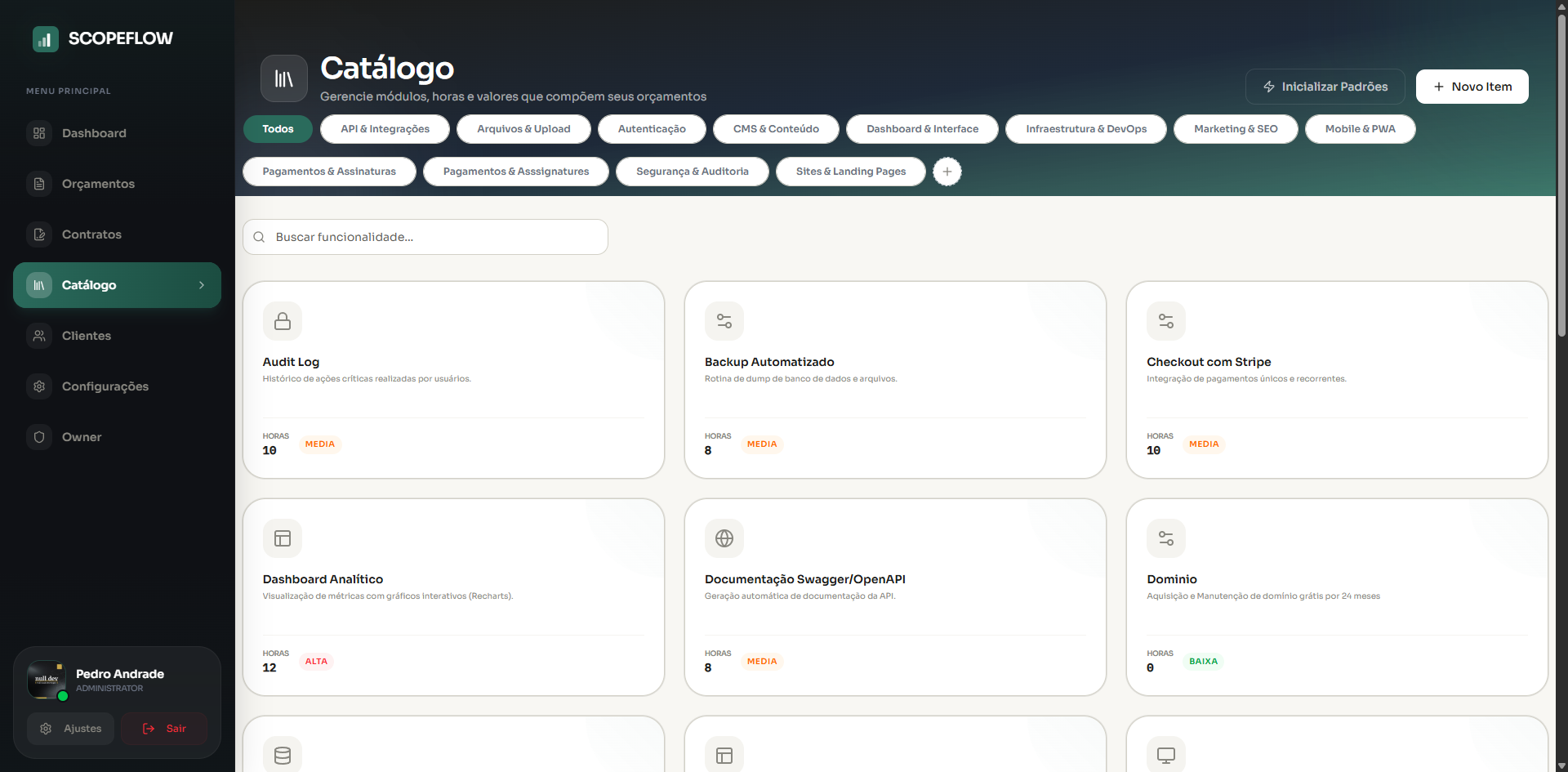Open Configurações in the sidebar

(117, 386)
